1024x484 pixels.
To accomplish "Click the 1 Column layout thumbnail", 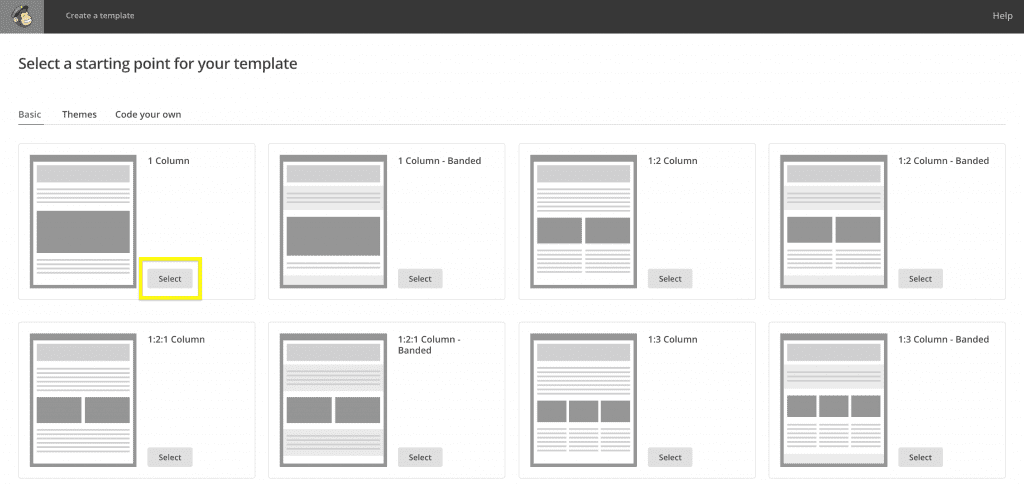I will (83, 221).
